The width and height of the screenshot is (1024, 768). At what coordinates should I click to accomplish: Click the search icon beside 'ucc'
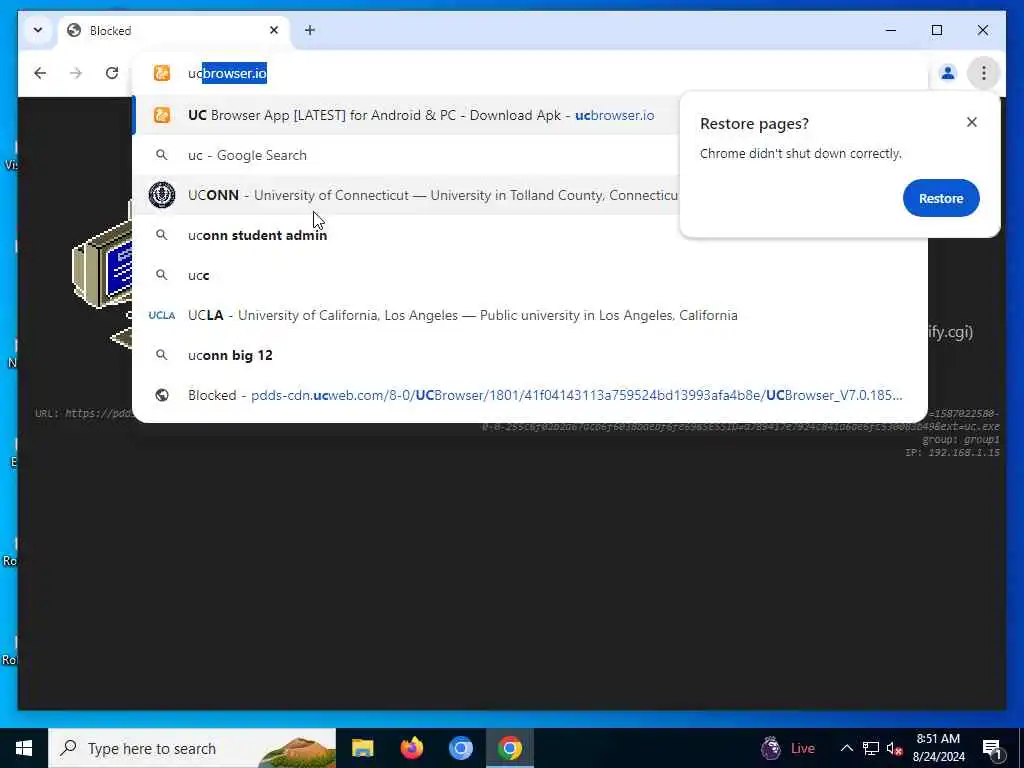pos(162,275)
